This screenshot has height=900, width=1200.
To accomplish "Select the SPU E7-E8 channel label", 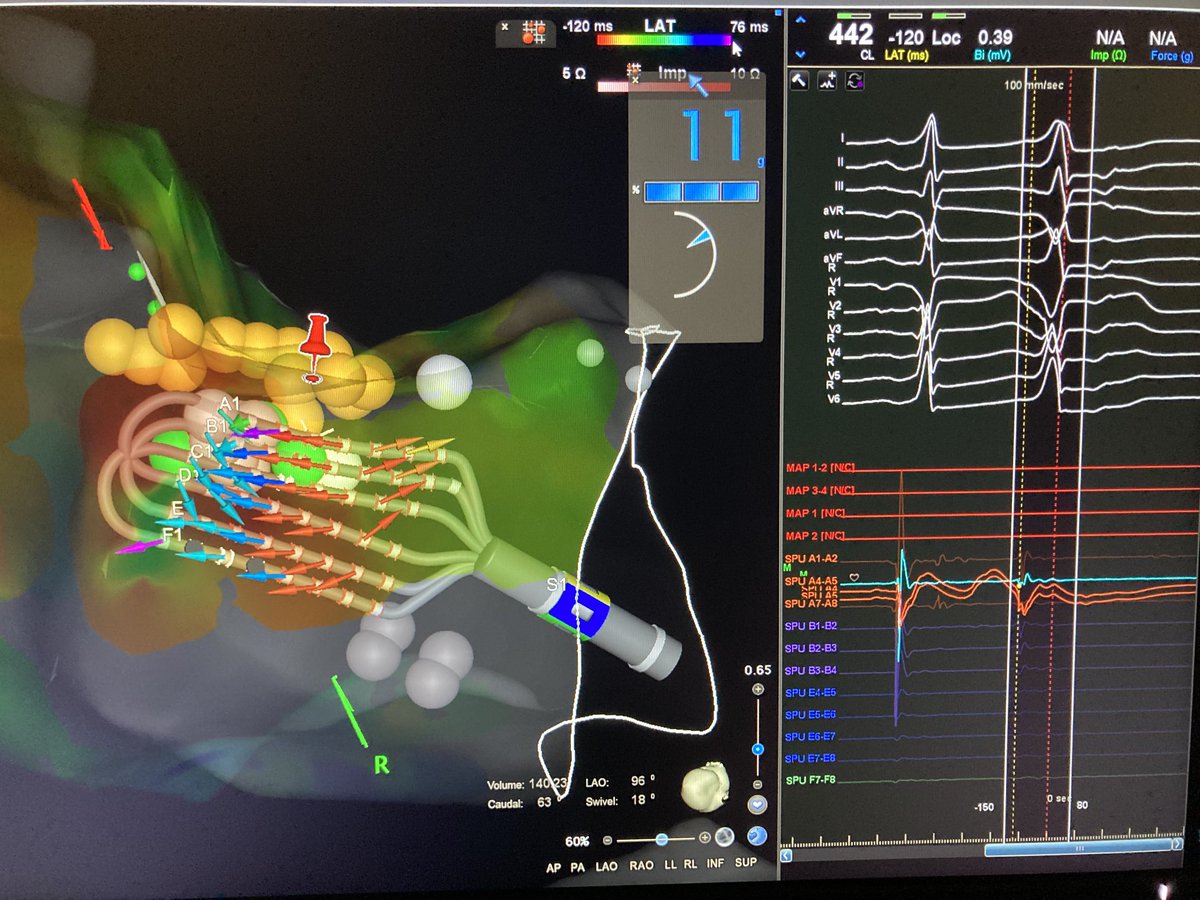I will click(811, 758).
